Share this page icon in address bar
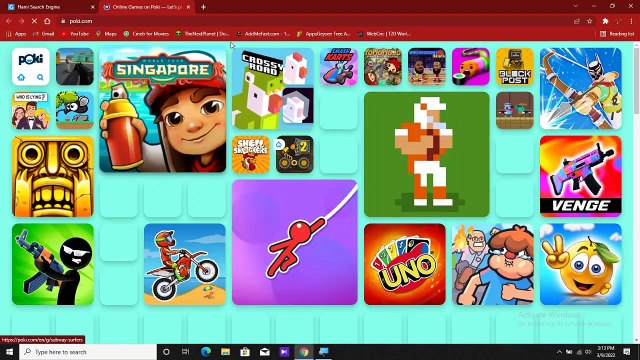Viewport: 640px width, 360px height. (577, 21)
